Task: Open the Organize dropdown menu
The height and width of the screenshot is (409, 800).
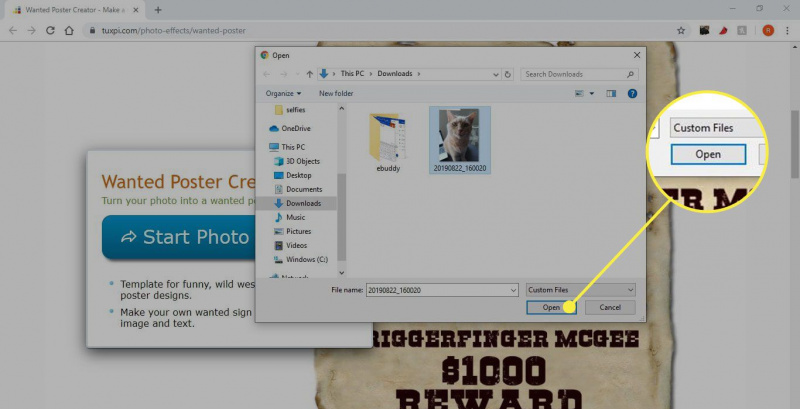Action: pyautogui.click(x=283, y=93)
